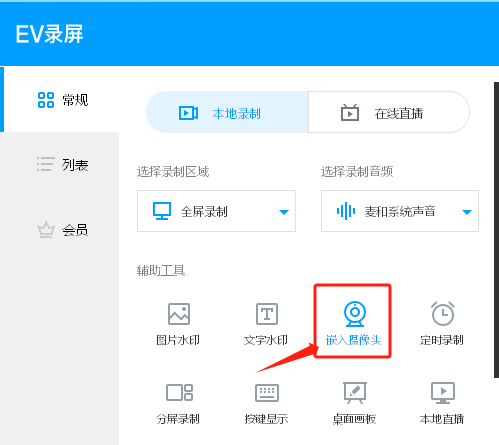This screenshot has height=445, width=499.
Task: Open the 桌面画板 desktop drawing board
Action: (354, 403)
